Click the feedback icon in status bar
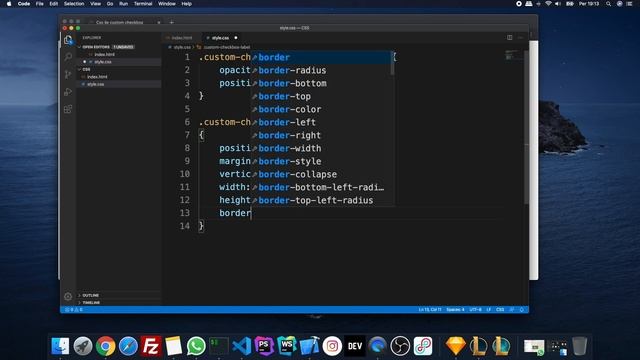The image size is (640, 360). 512,310
